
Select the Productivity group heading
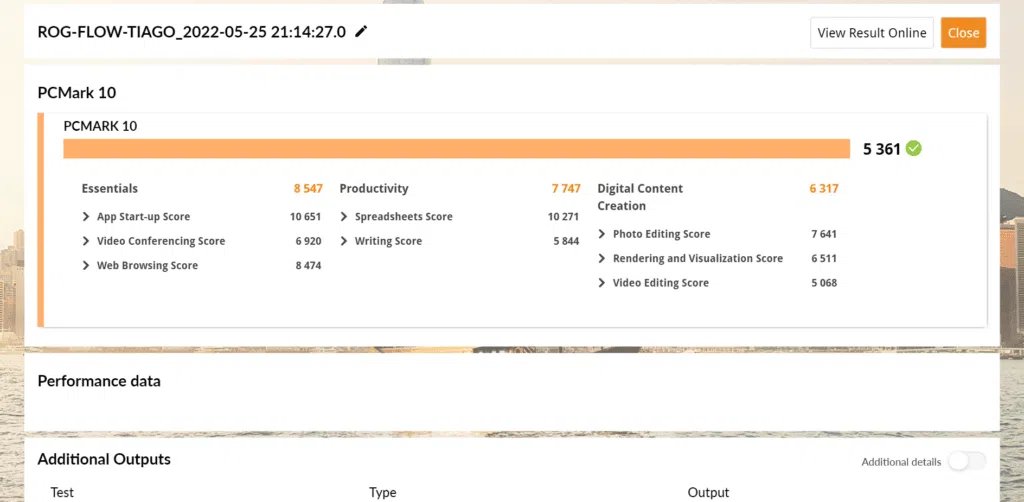coord(374,189)
